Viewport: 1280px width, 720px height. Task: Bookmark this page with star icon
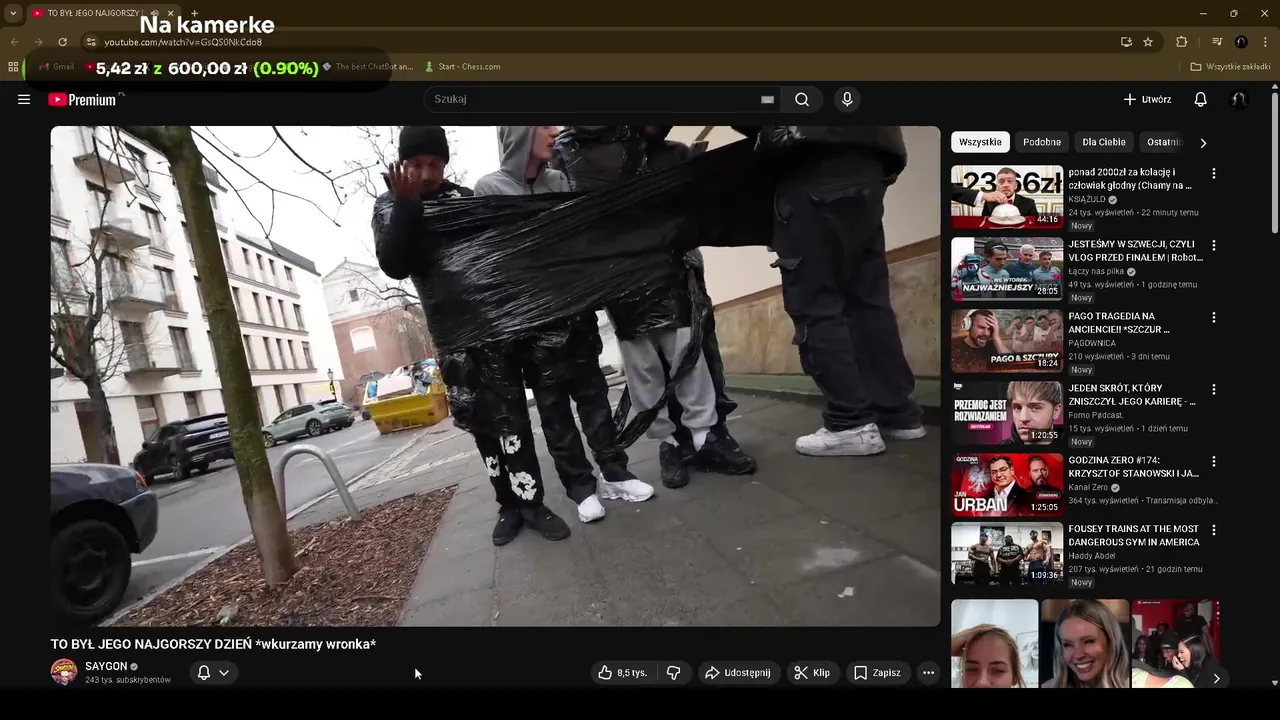click(x=1148, y=42)
